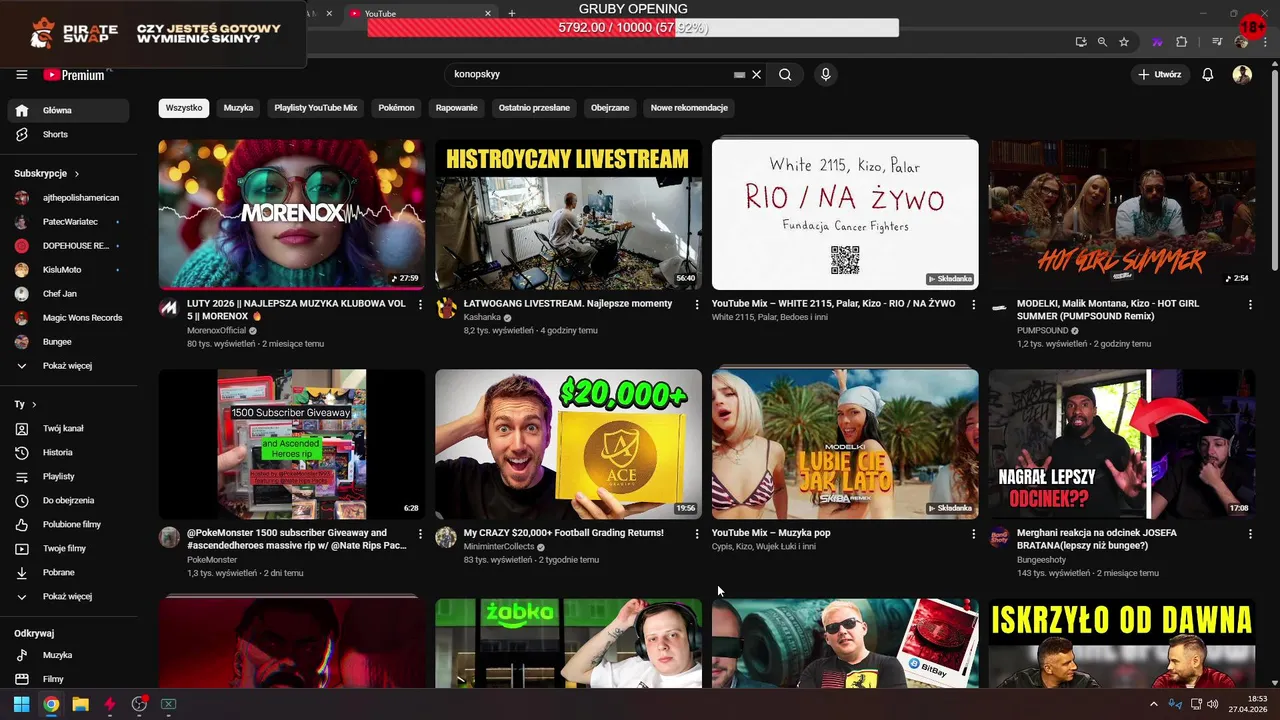
Task: Open more options for Merghani reakcja video
Action: tap(1250, 534)
